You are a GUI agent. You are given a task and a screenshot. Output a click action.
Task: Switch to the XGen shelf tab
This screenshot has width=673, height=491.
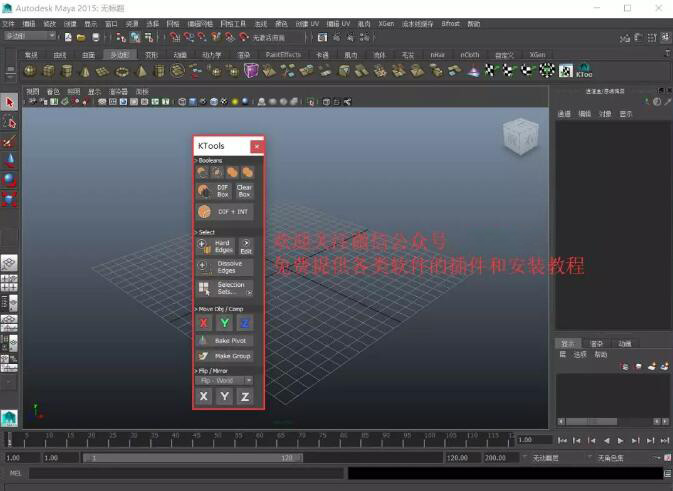coord(537,55)
